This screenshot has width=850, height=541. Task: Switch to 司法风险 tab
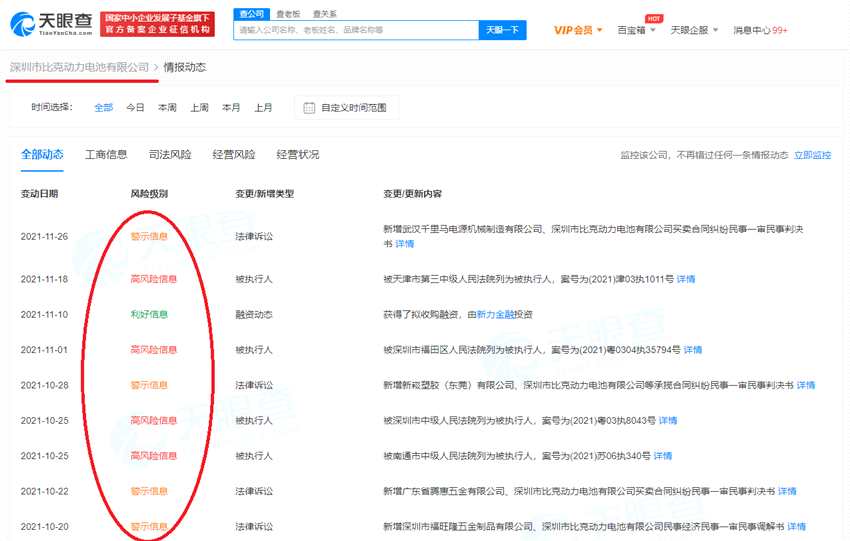click(170, 154)
